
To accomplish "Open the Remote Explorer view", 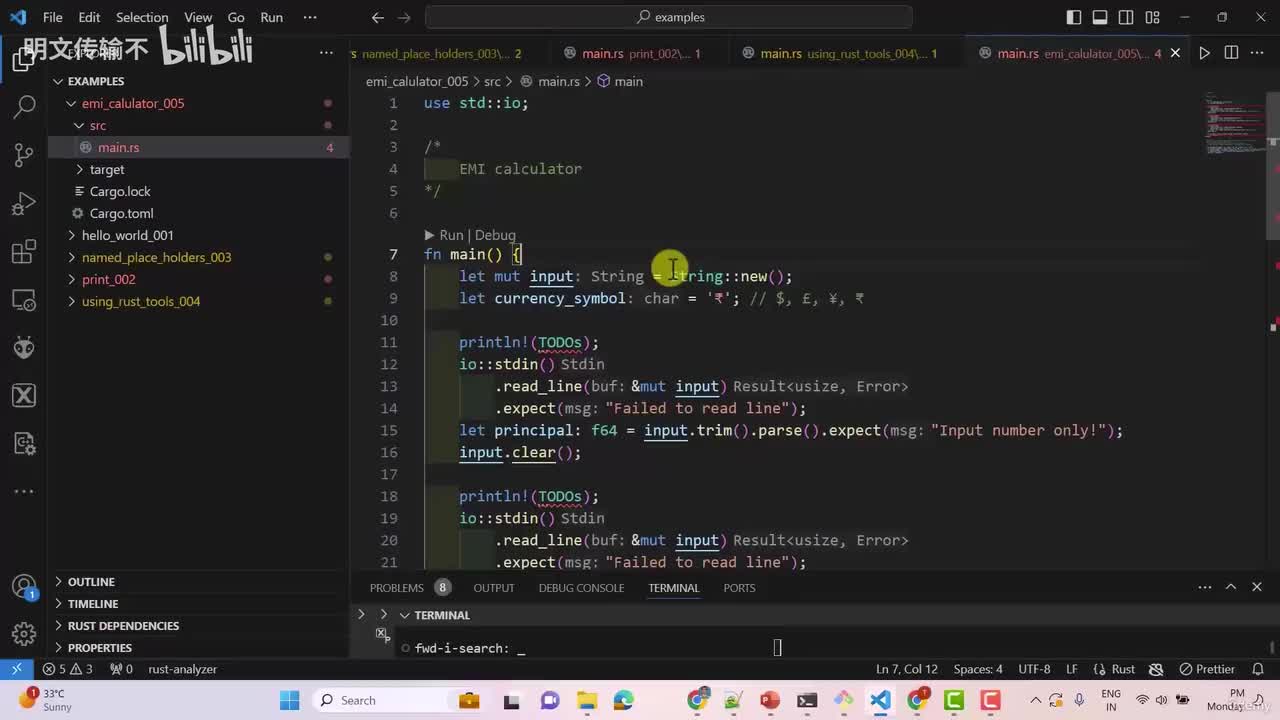I will point(24,300).
